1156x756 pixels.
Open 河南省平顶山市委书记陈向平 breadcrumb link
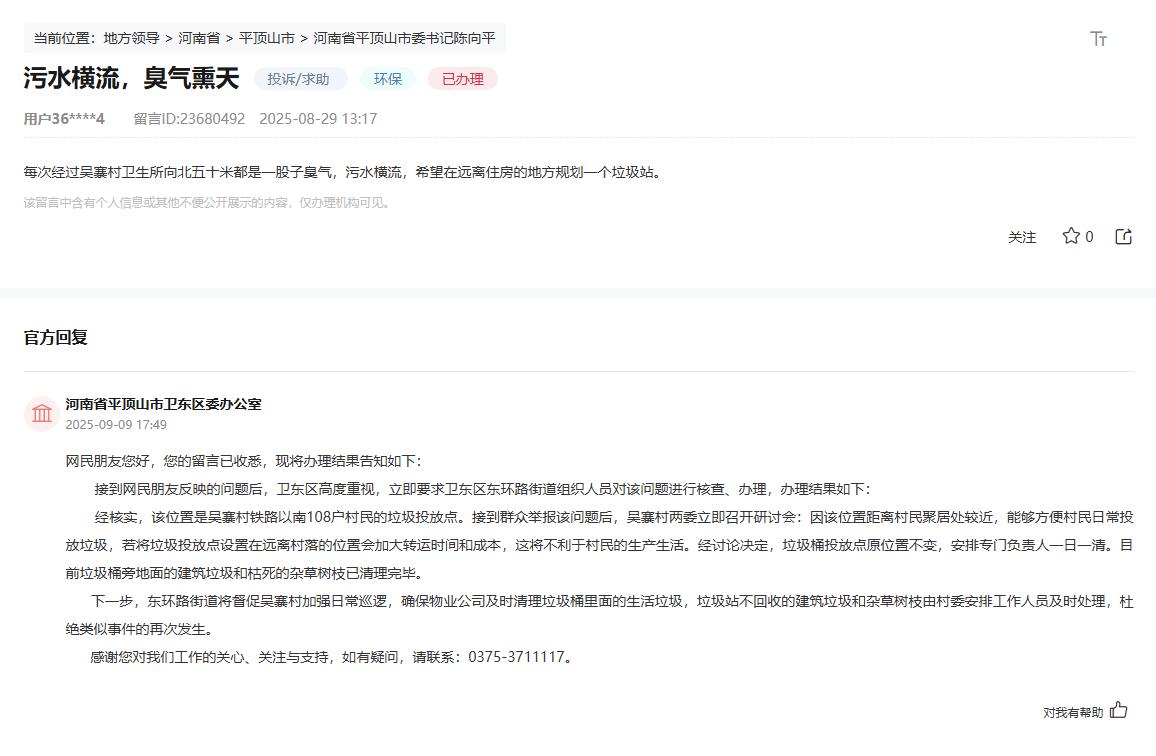[x=404, y=38]
